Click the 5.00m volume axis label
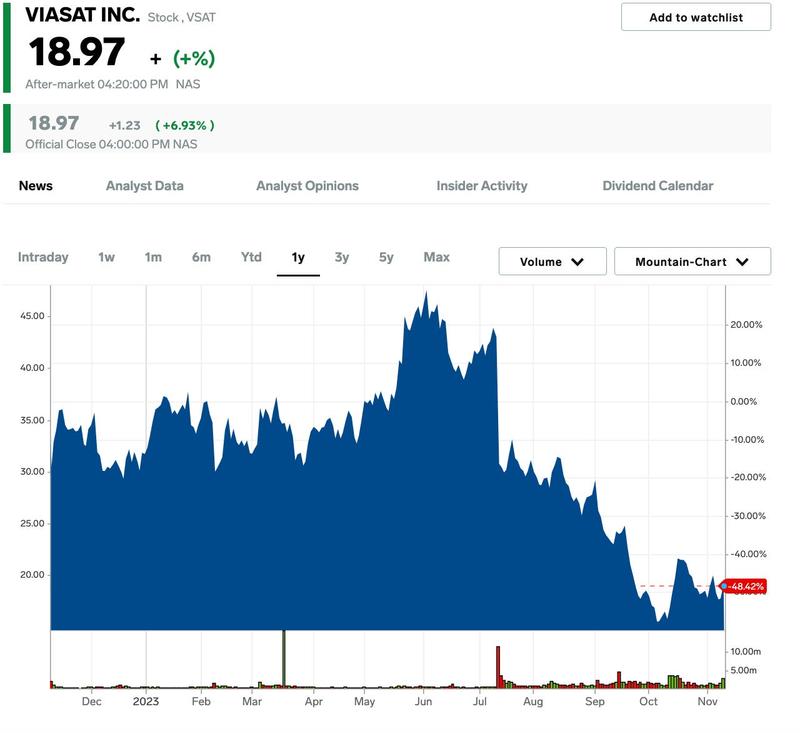The height and width of the screenshot is (733, 800). click(743, 670)
